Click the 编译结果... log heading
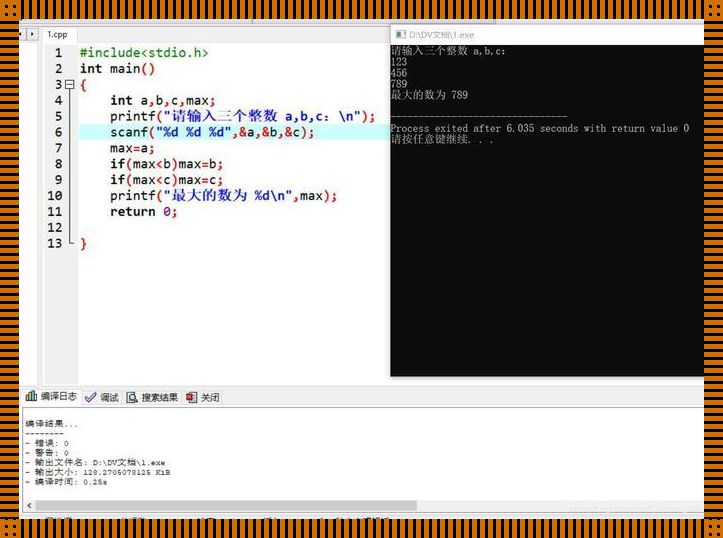Image resolution: width=723 pixels, height=538 pixels. coord(52,424)
